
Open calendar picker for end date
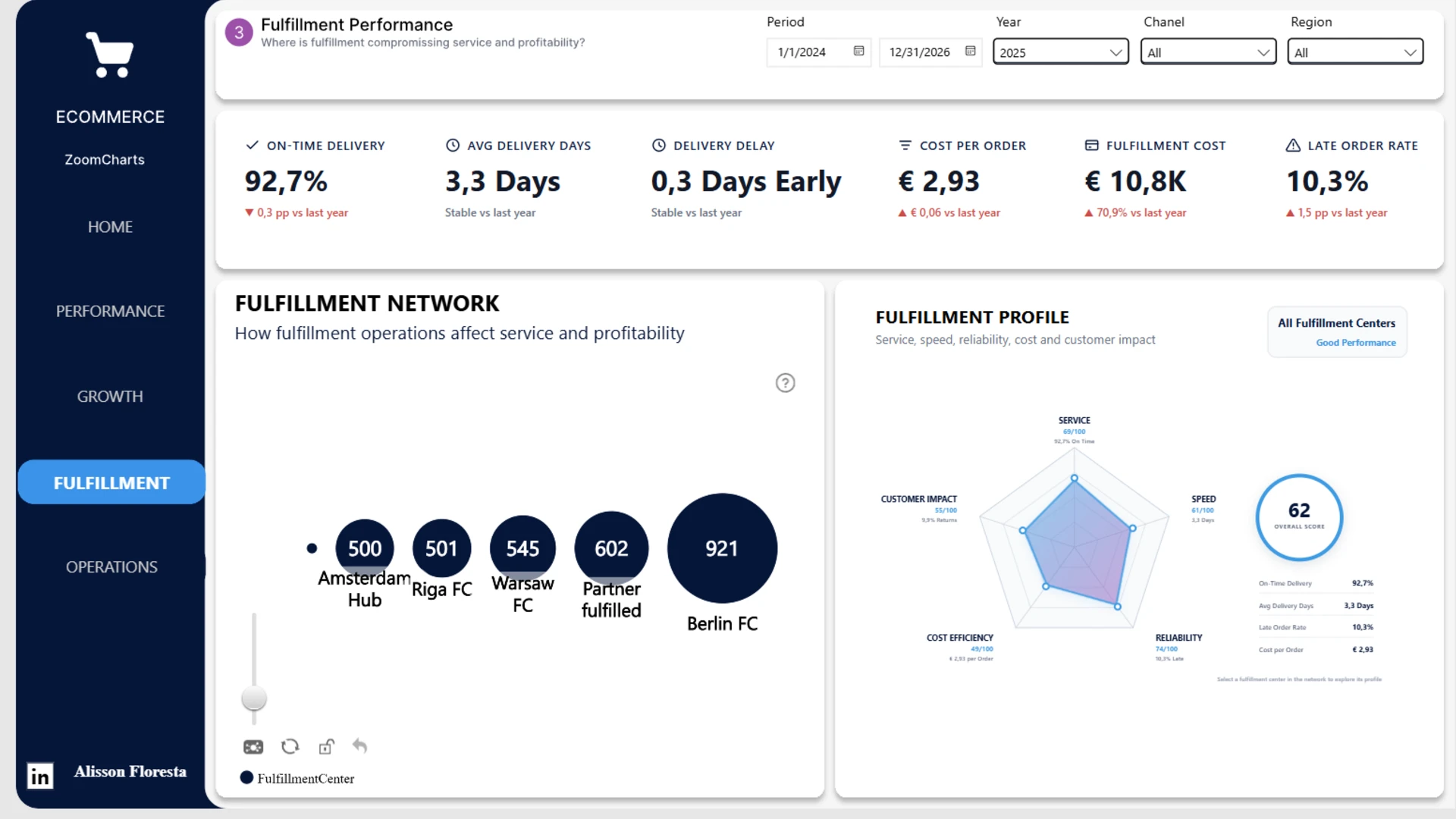970,52
